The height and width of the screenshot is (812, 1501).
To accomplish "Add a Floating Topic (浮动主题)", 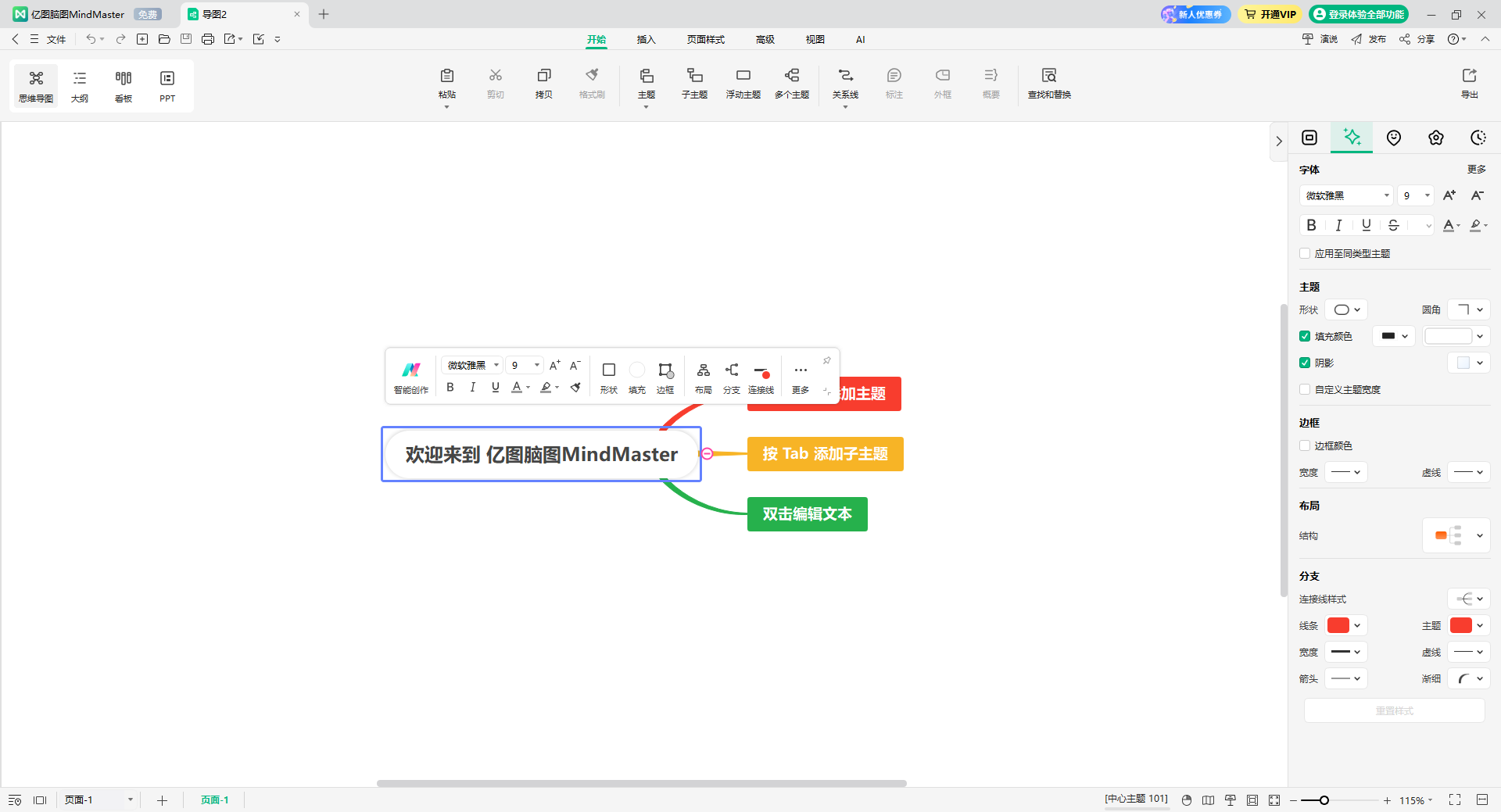I will click(743, 83).
